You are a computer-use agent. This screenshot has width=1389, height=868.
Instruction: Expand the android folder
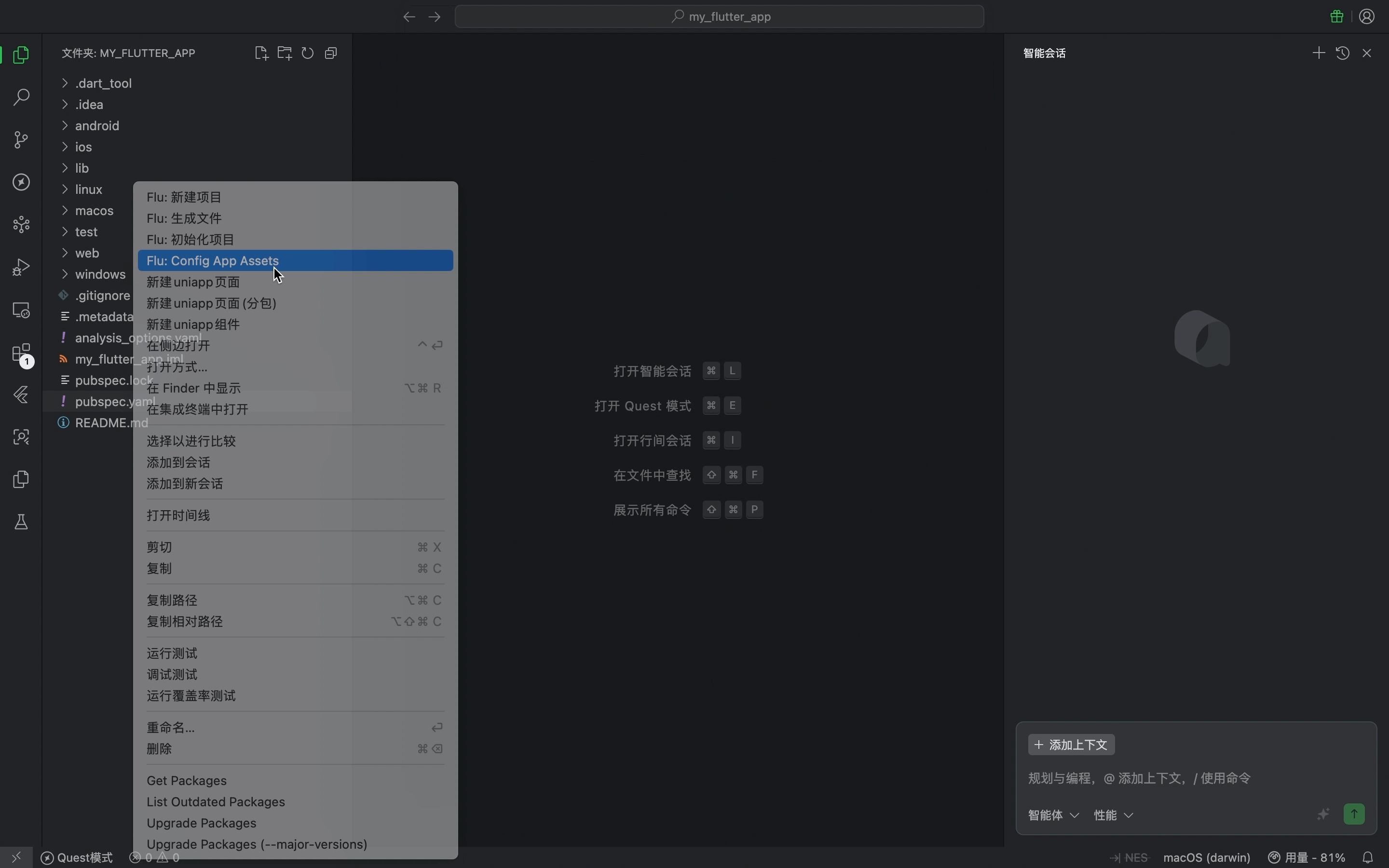pyautogui.click(x=96, y=126)
